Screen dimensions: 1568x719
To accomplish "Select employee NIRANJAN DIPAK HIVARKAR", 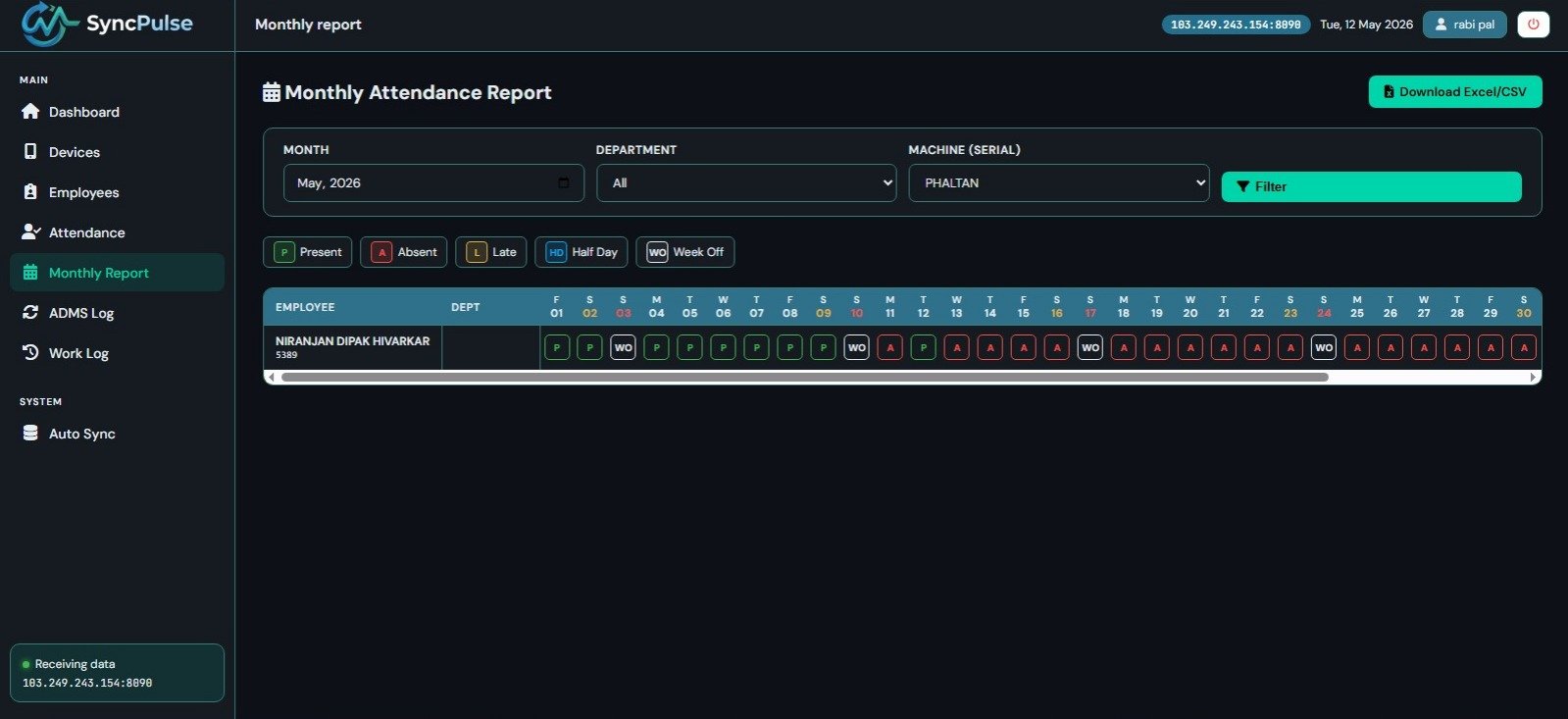I will pyautogui.click(x=352, y=341).
